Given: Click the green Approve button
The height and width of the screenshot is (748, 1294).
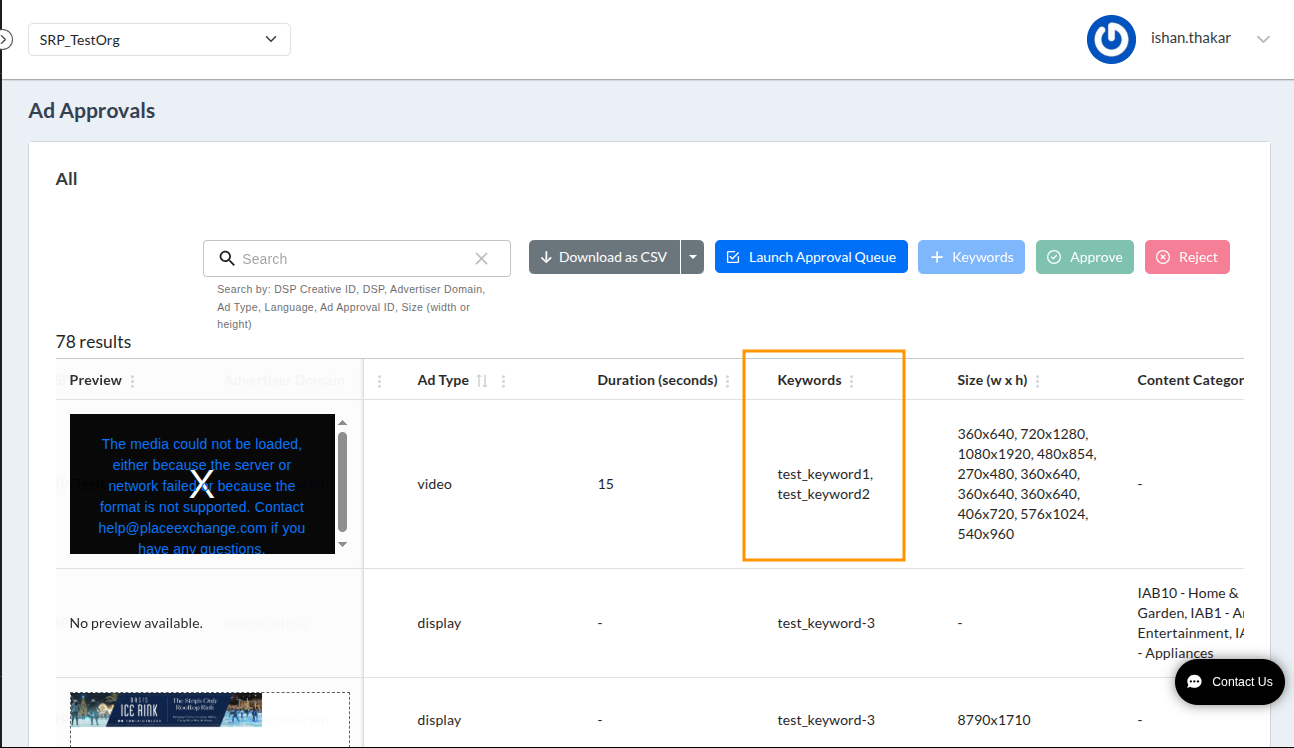Looking at the screenshot, I should pos(1085,257).
